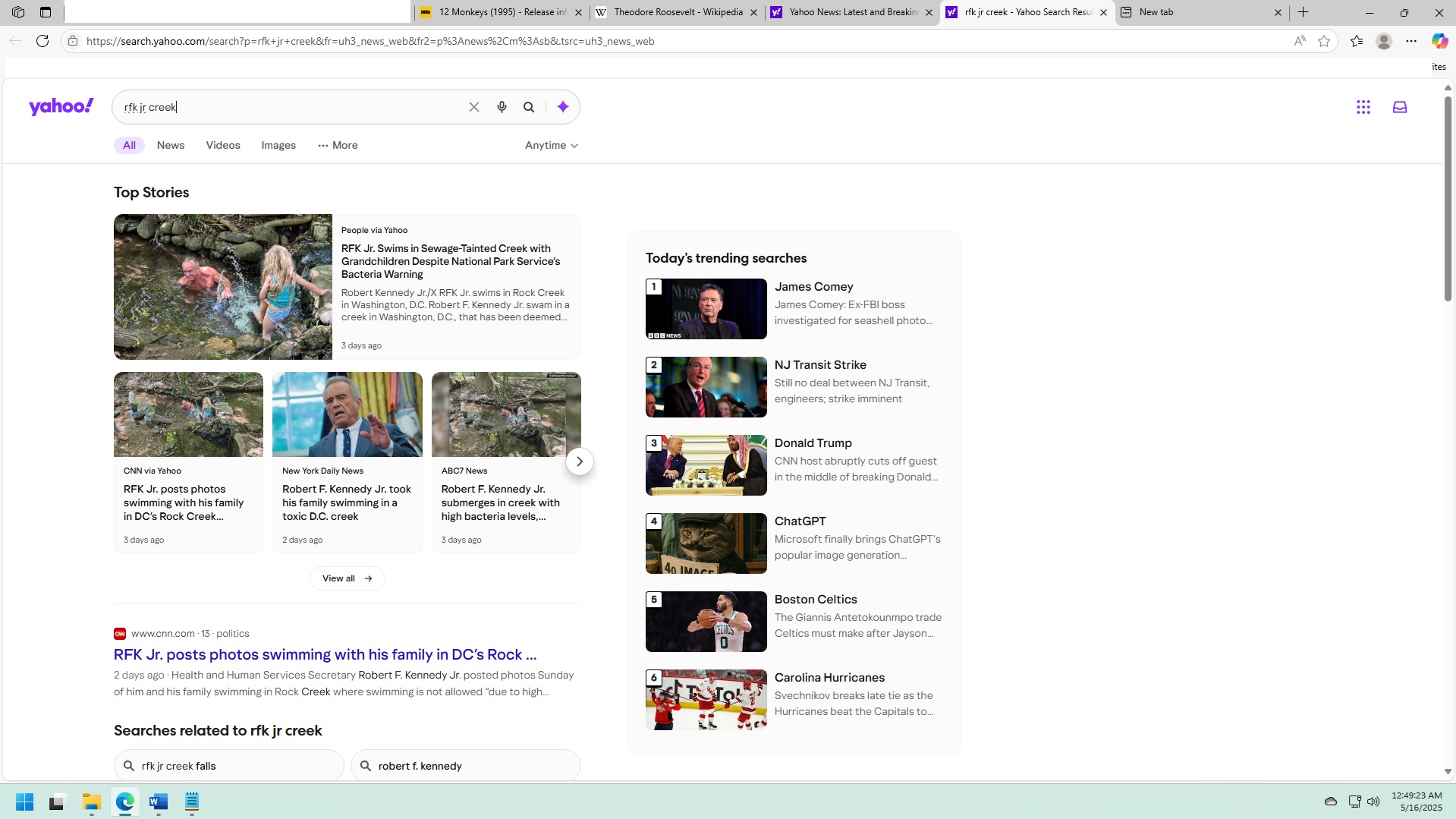Open the system clock and date
The image size is (1456, 819).
(1417, 802)
